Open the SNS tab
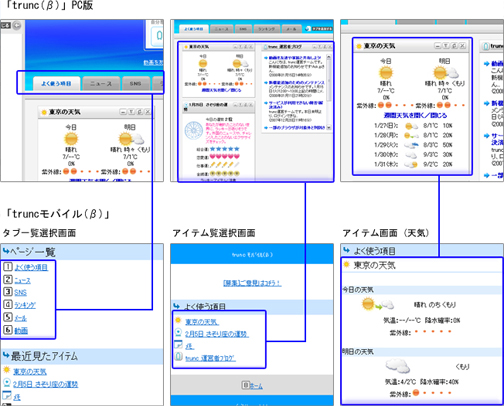Screen dimensions: 504x406 point(135,84)
